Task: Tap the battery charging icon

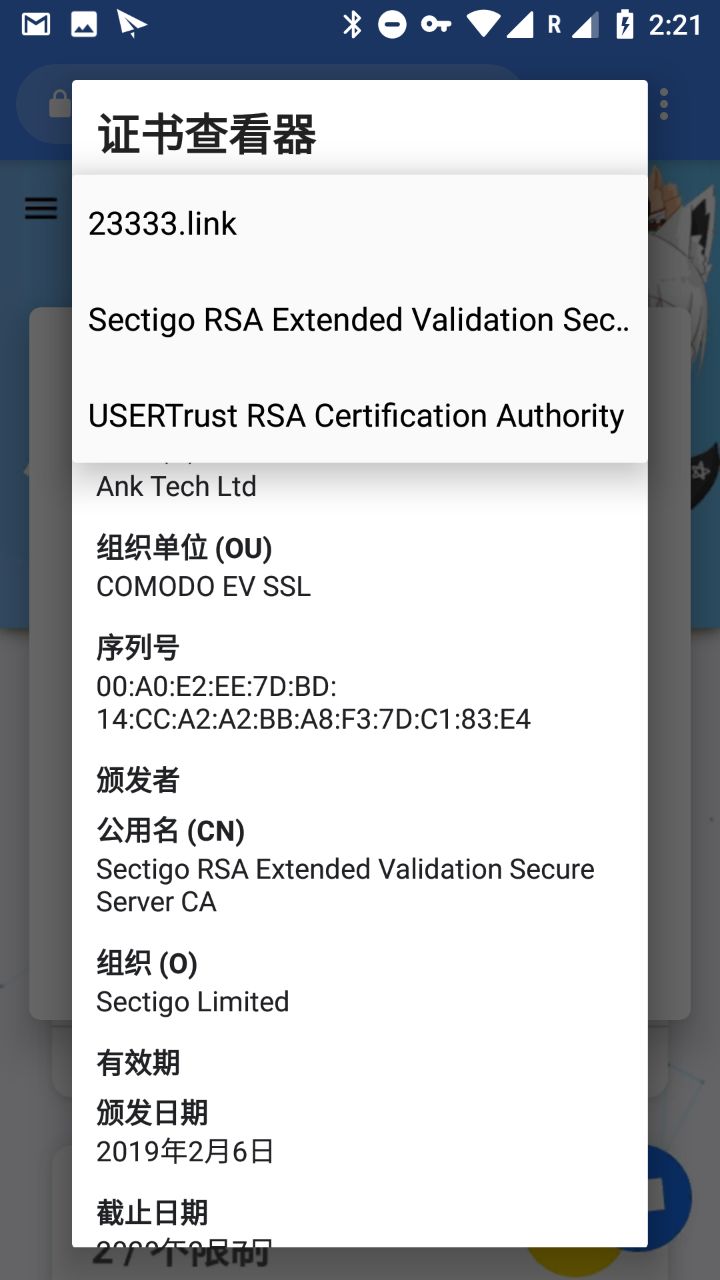Action: 625,24
